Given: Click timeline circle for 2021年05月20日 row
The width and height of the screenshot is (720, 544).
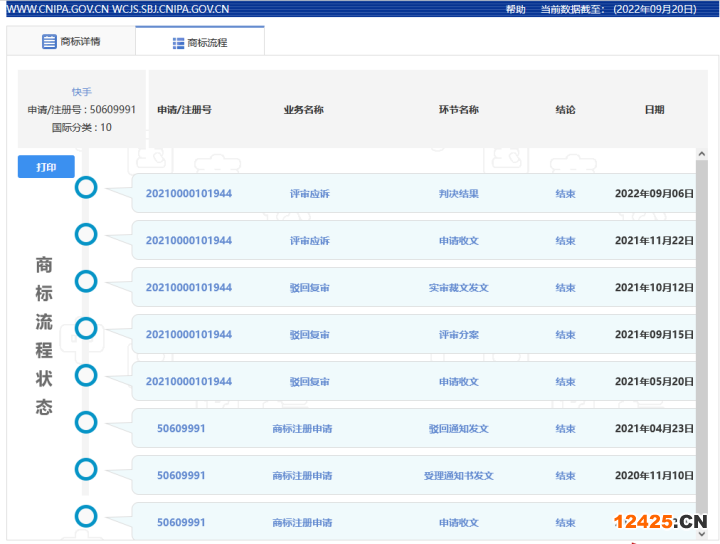Looking at the screenshot, I should tap(86, 375).
